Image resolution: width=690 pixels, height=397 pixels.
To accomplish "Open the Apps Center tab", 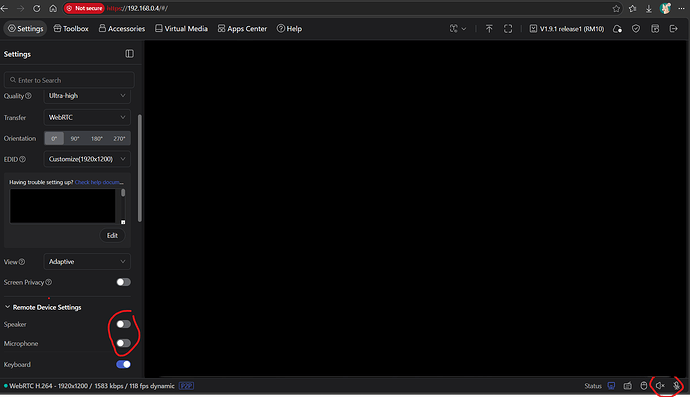I will (x=242, y=29).
